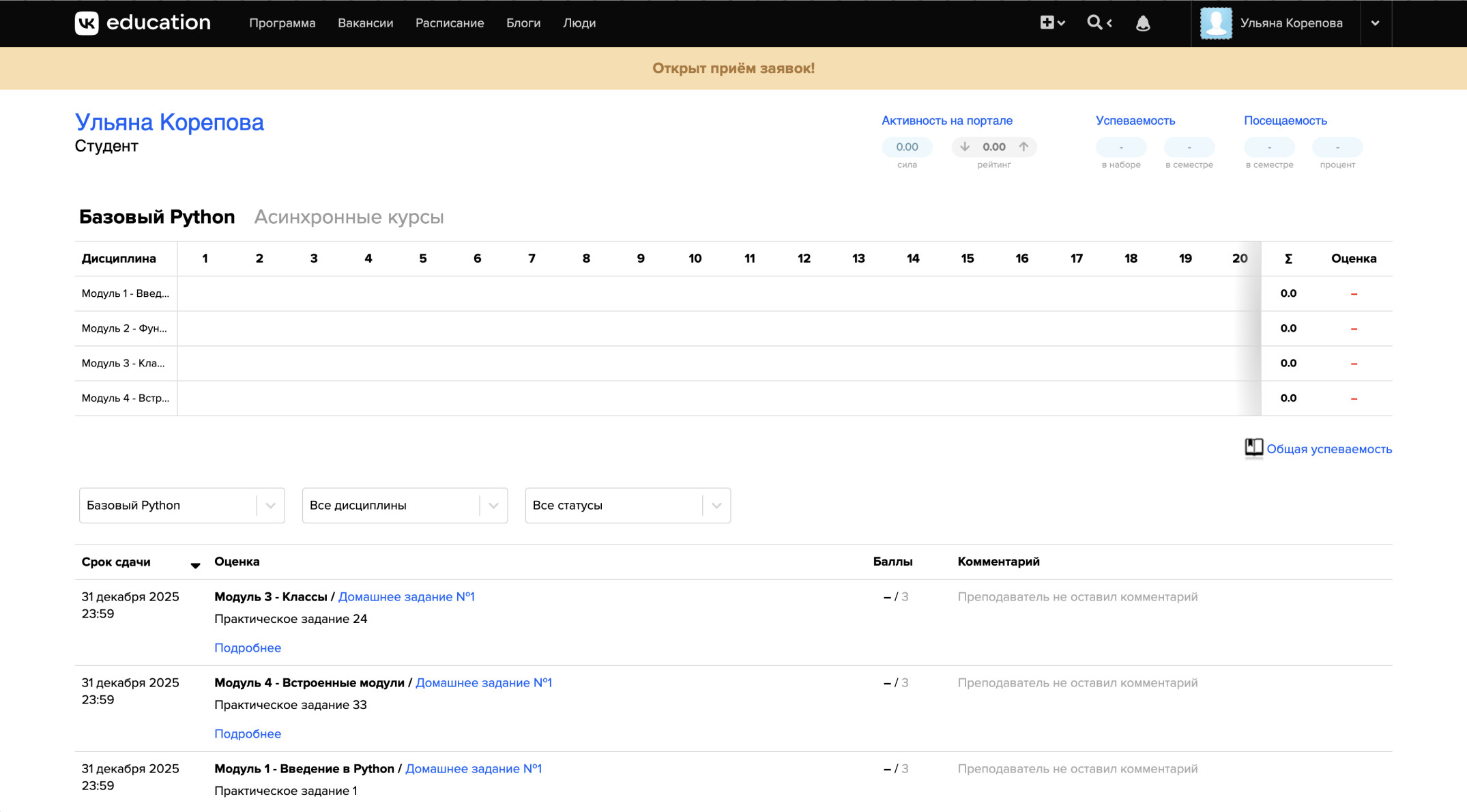Viewport: 1467px width, 812px height.
Task: Open the plus add-content icon
Action: [x=1047, y=23]
